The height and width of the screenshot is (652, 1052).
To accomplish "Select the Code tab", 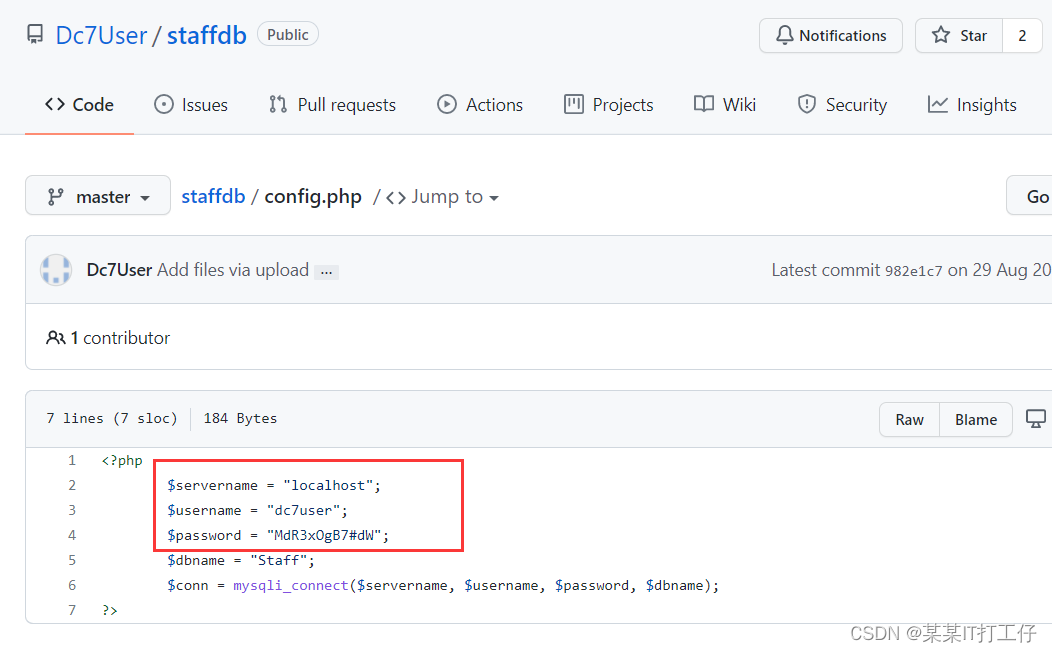I will [79, 105].
